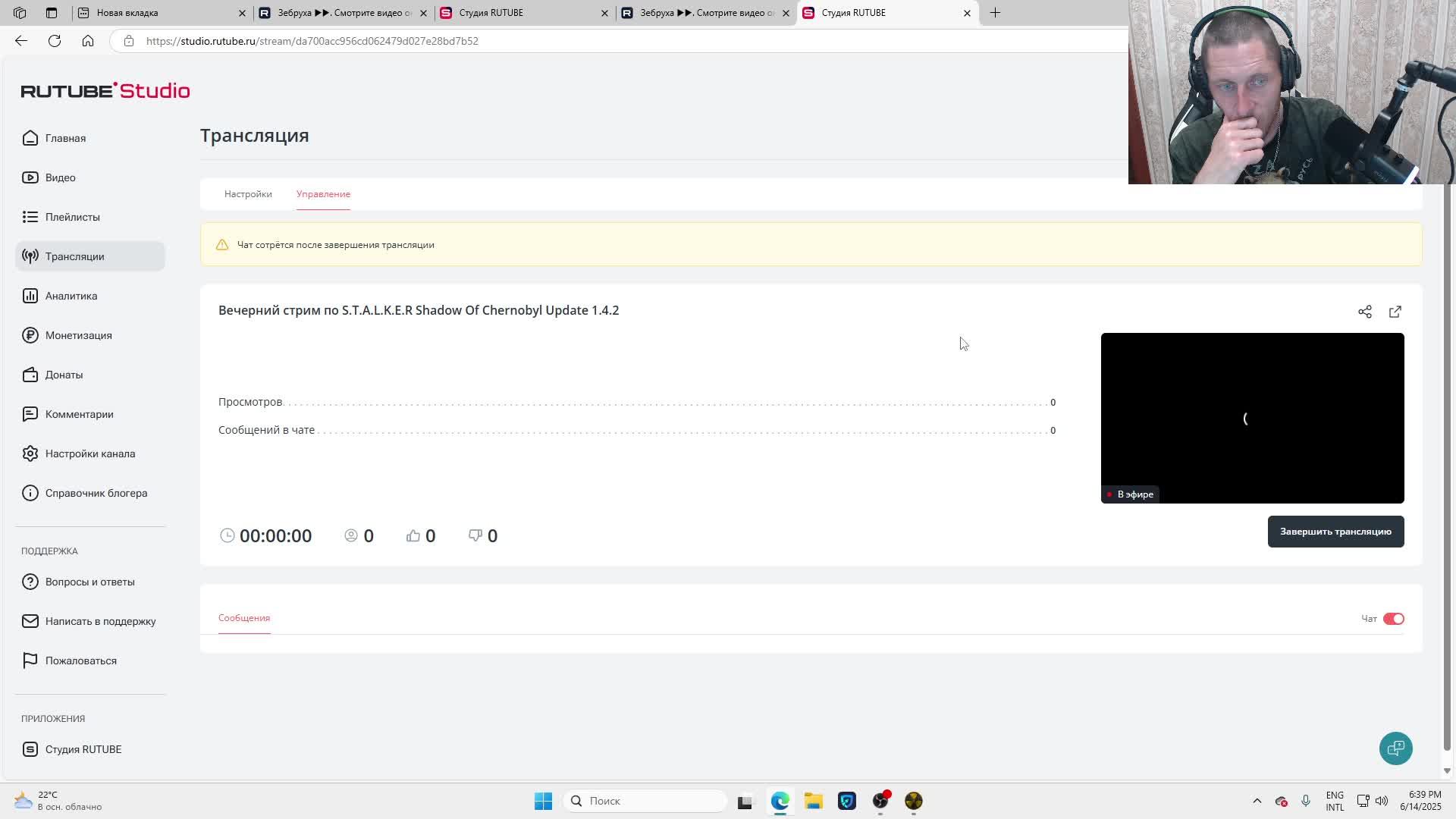This screenshot has width=1456, height=819.
Task: Switch to first Студия RUTUBE tab
Action: (x=524, y=13)
